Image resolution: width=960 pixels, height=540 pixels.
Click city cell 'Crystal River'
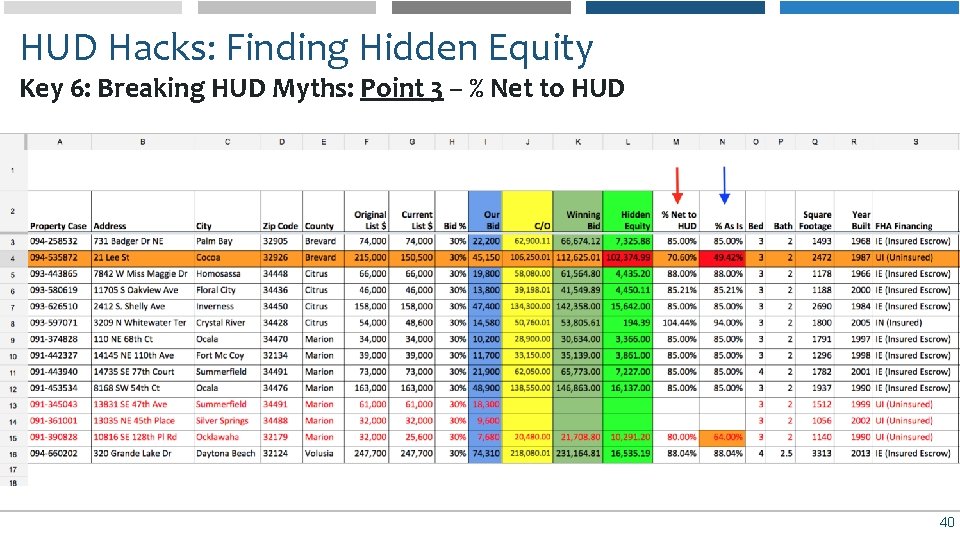[x=227, y=323]
